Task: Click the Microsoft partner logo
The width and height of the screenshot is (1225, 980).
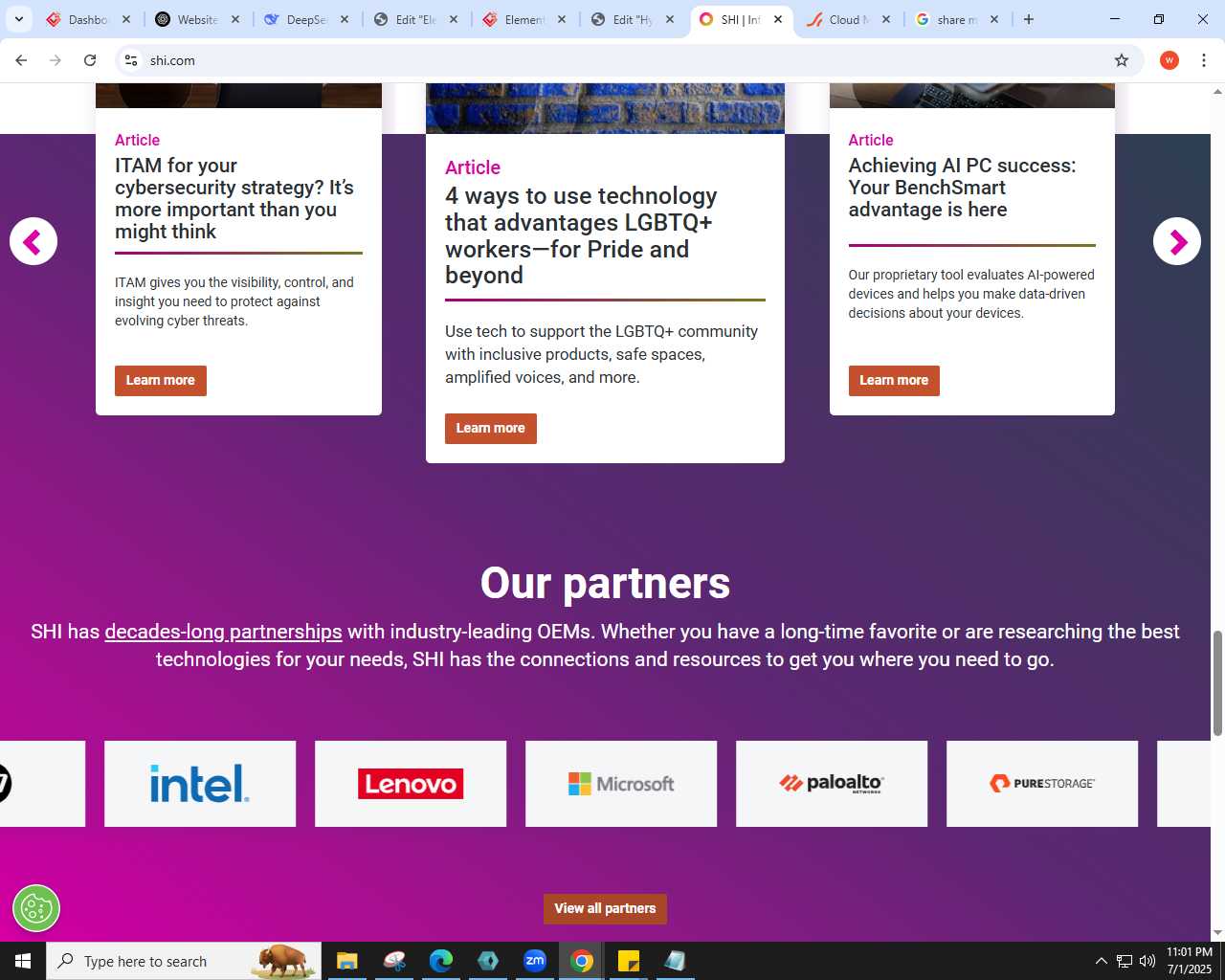Action: pyautogui.click(x=621, y=784)
